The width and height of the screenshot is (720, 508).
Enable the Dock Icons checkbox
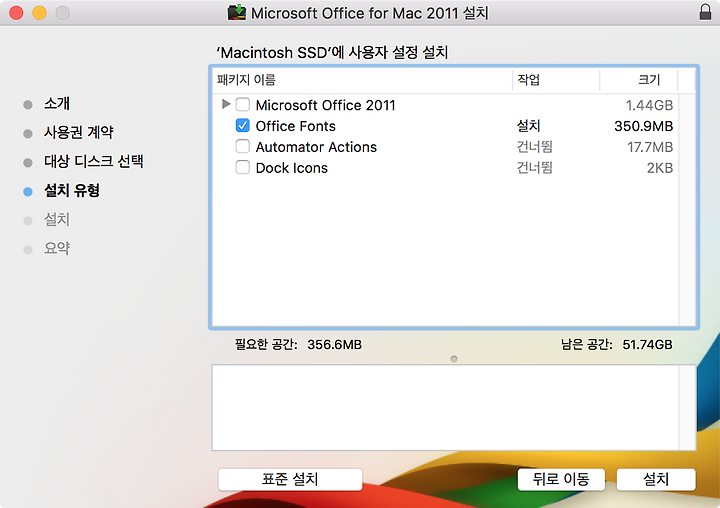pyautogui.click(x=242, y=167)
